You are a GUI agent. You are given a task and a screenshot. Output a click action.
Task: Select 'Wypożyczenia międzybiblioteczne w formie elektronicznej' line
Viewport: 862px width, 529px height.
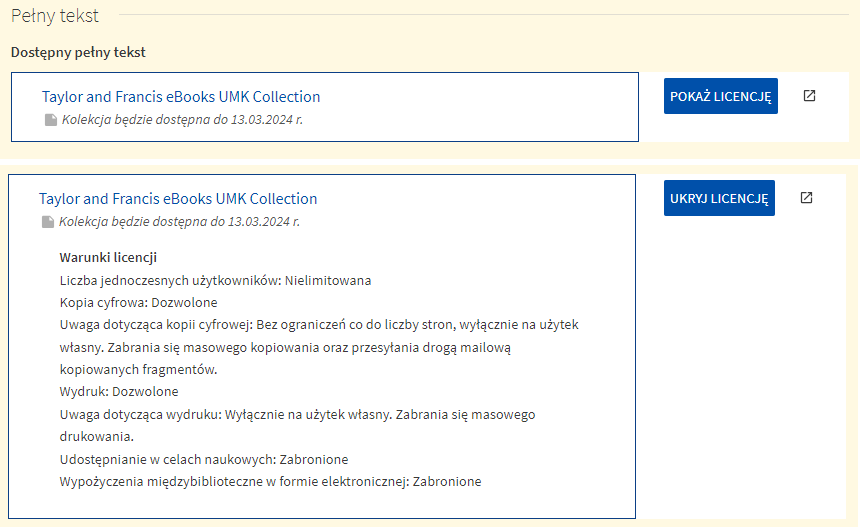point(270,482)
